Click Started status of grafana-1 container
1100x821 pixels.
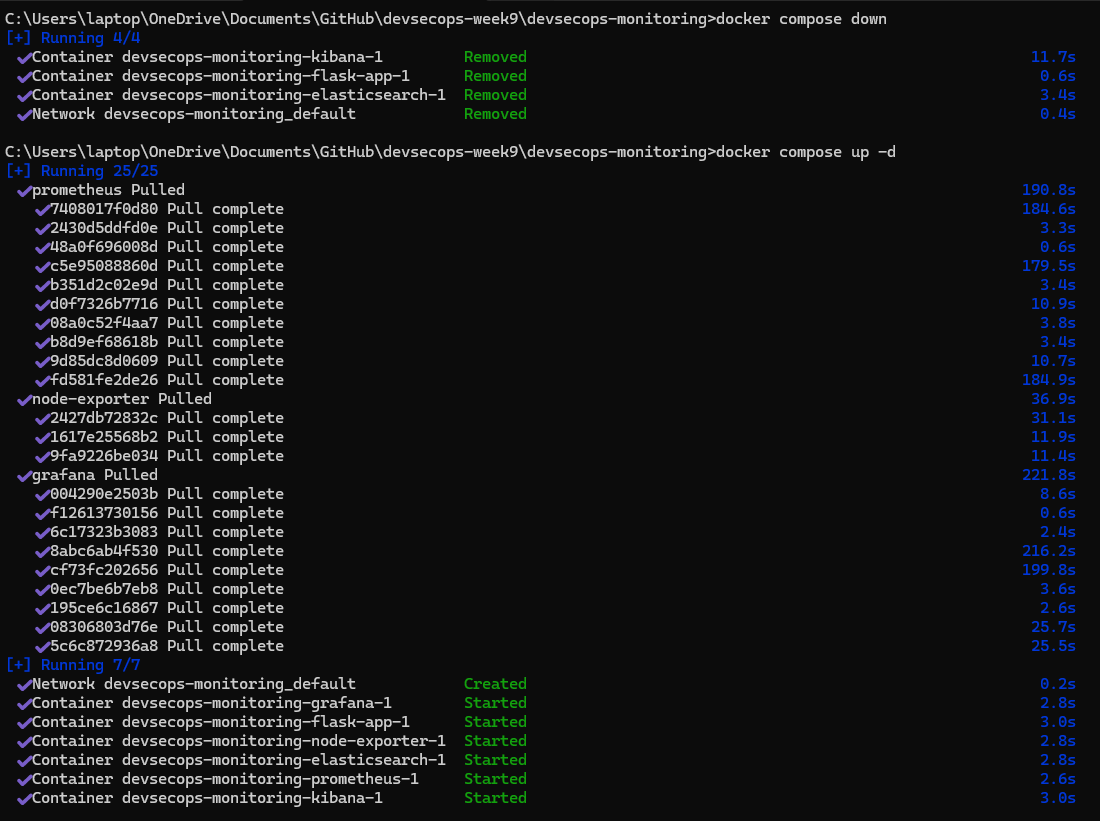495,703
